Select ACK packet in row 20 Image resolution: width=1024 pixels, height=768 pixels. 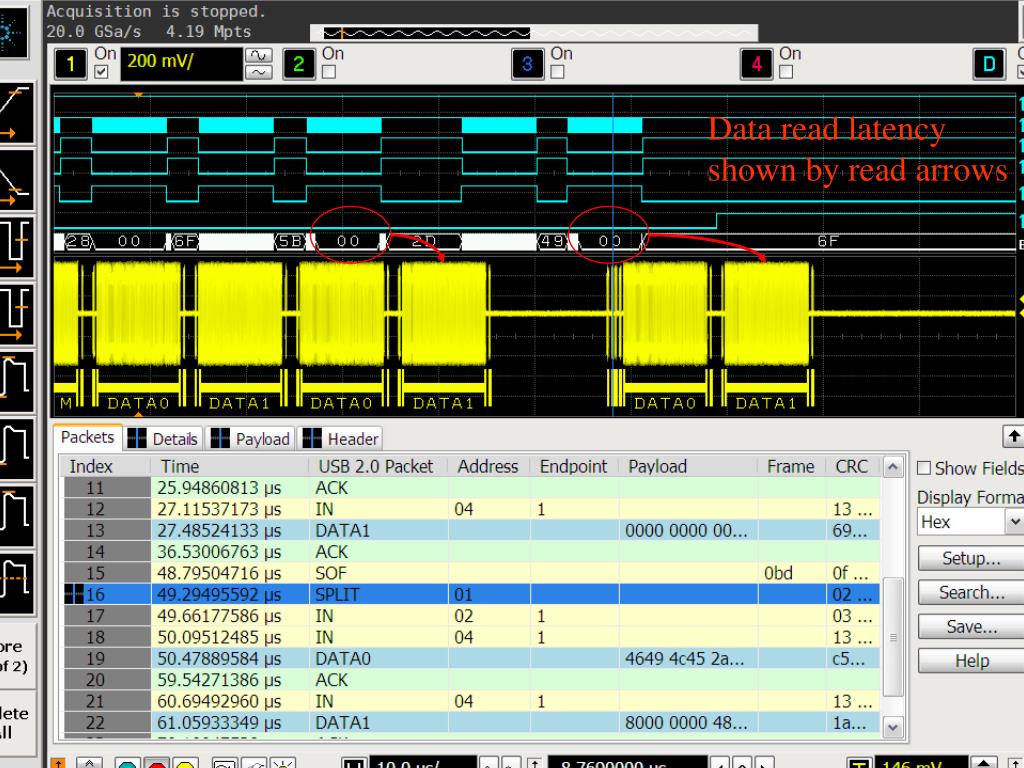pyautogui.click(x=472, y=680)
